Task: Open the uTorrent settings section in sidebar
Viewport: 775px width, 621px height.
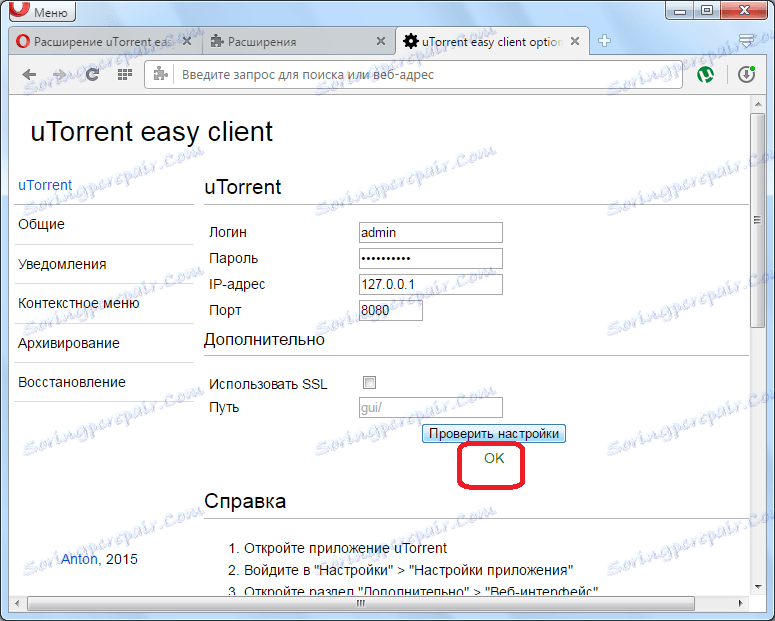Action: click(x=45, y=185)
